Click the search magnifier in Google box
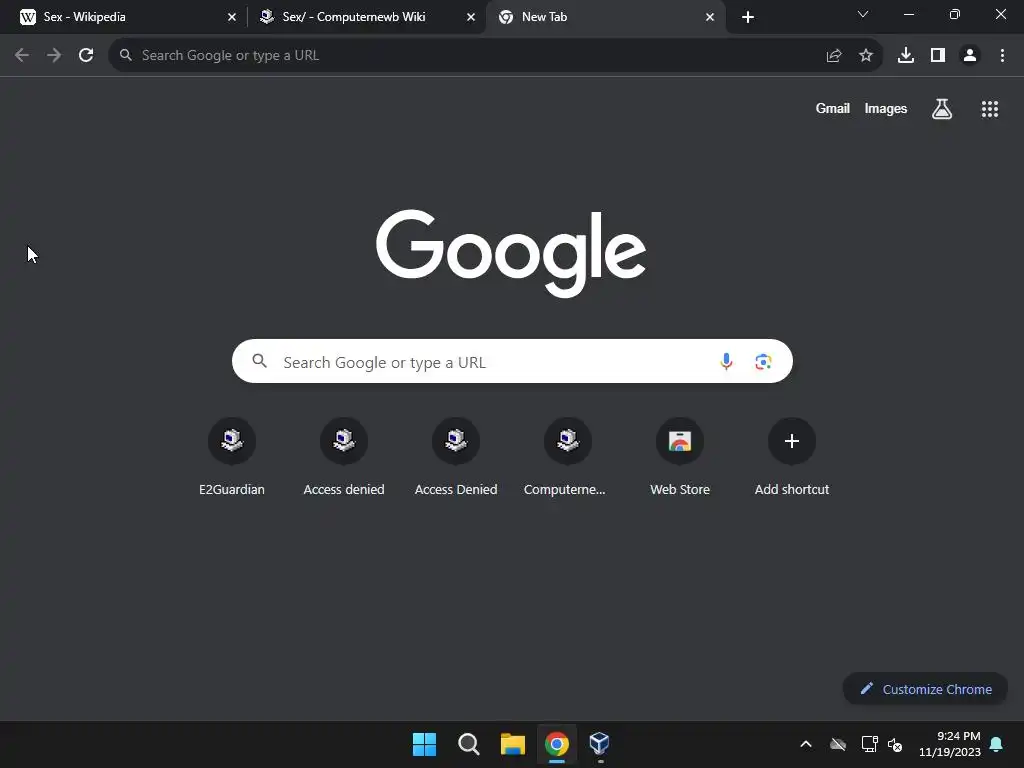Viewport: 1024px width, 768px height. 259,360
